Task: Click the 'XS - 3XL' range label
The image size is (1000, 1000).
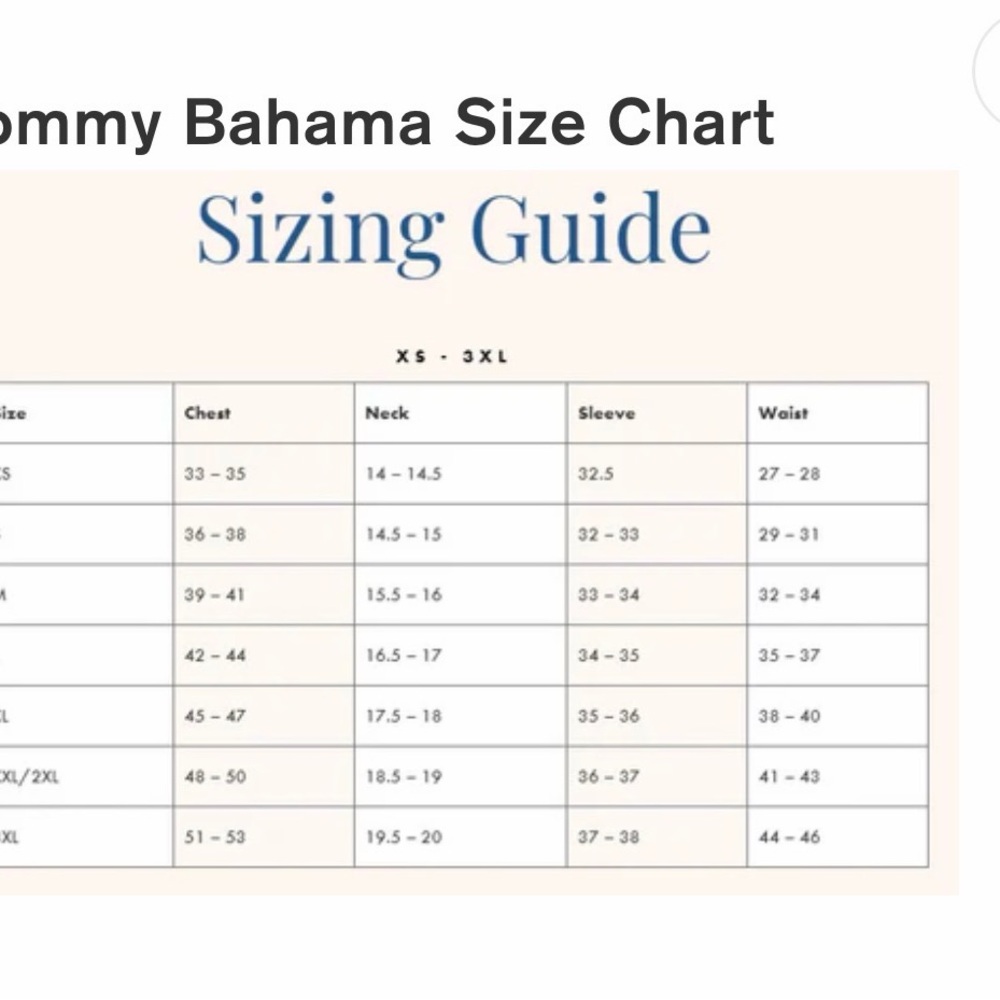Action: click(452, 357)
